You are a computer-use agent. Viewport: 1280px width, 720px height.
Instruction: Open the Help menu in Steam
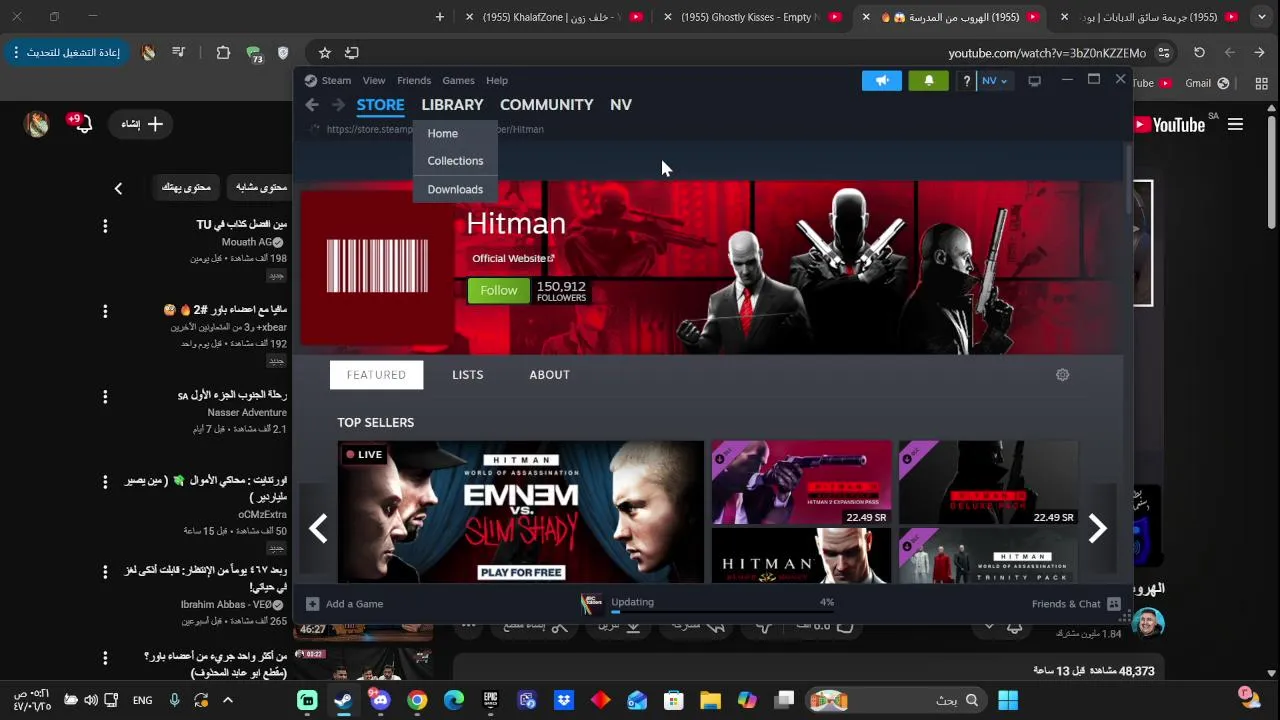click(x=497, y=81)
